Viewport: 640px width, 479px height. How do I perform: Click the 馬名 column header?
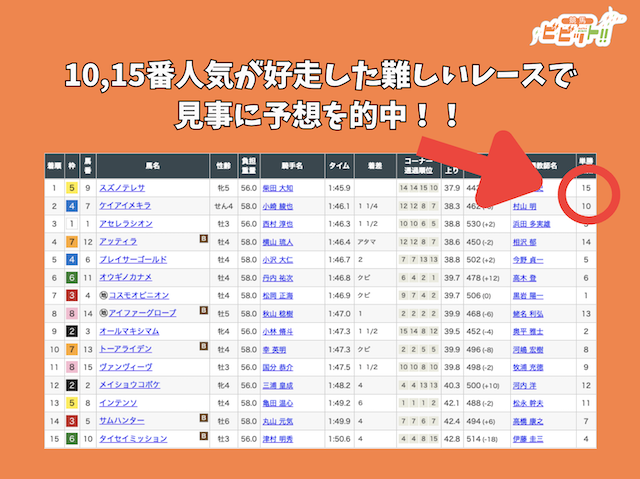(x=153, y=166)
